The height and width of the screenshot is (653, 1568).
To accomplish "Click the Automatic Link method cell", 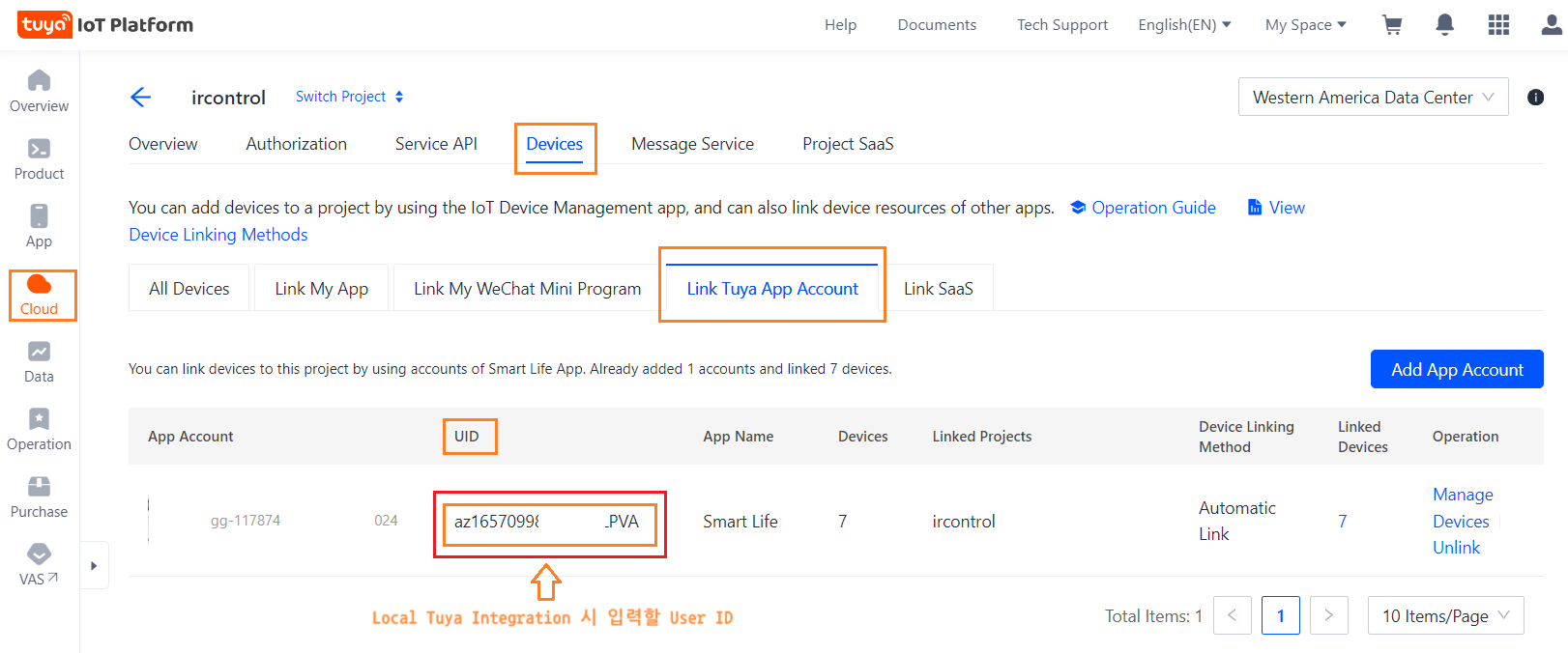I will click(1237, 521).
